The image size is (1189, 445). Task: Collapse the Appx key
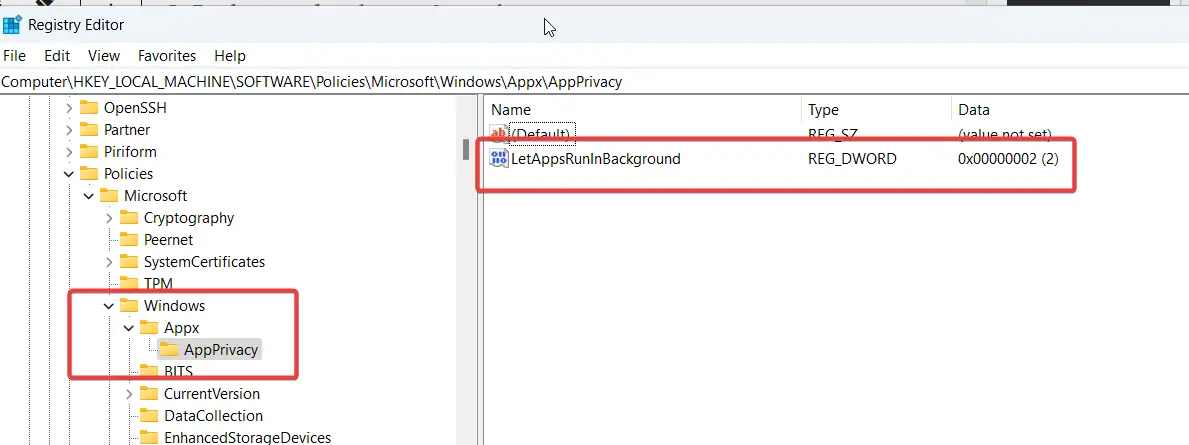(129, 328)
